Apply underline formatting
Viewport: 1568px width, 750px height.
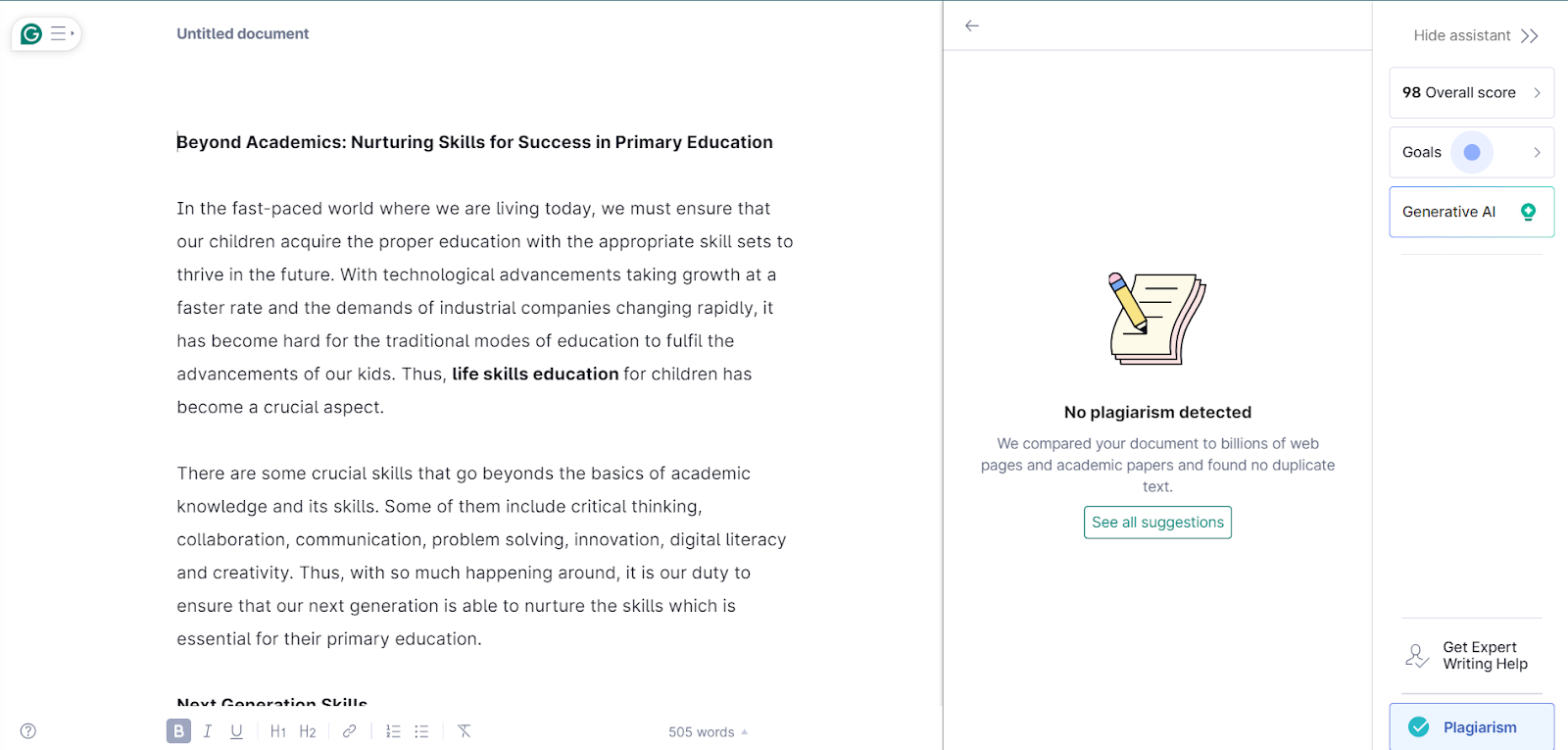coord(235,730)
